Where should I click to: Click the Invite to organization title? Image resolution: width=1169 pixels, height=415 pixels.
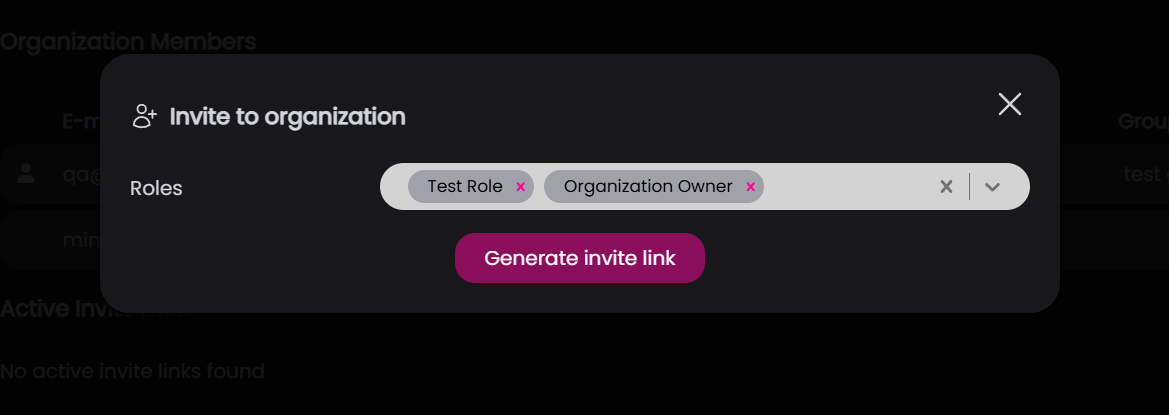287,117
